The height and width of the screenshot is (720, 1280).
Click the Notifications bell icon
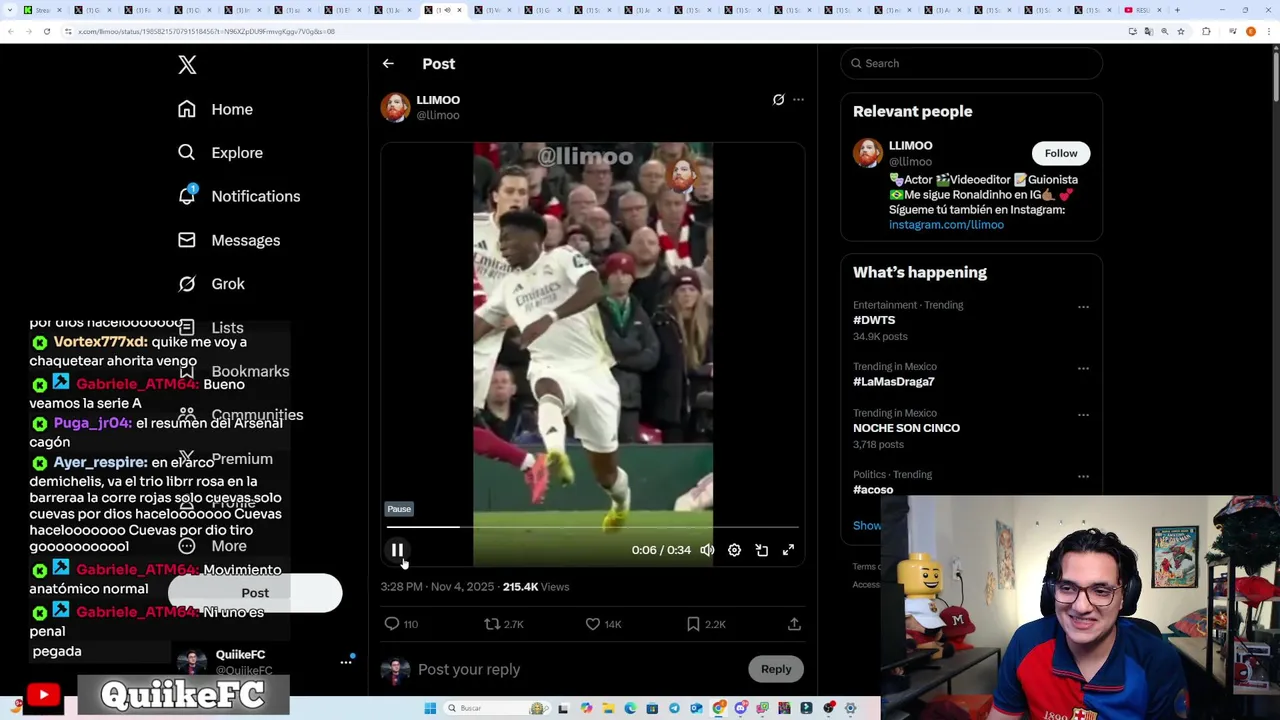tap(187, 196)
